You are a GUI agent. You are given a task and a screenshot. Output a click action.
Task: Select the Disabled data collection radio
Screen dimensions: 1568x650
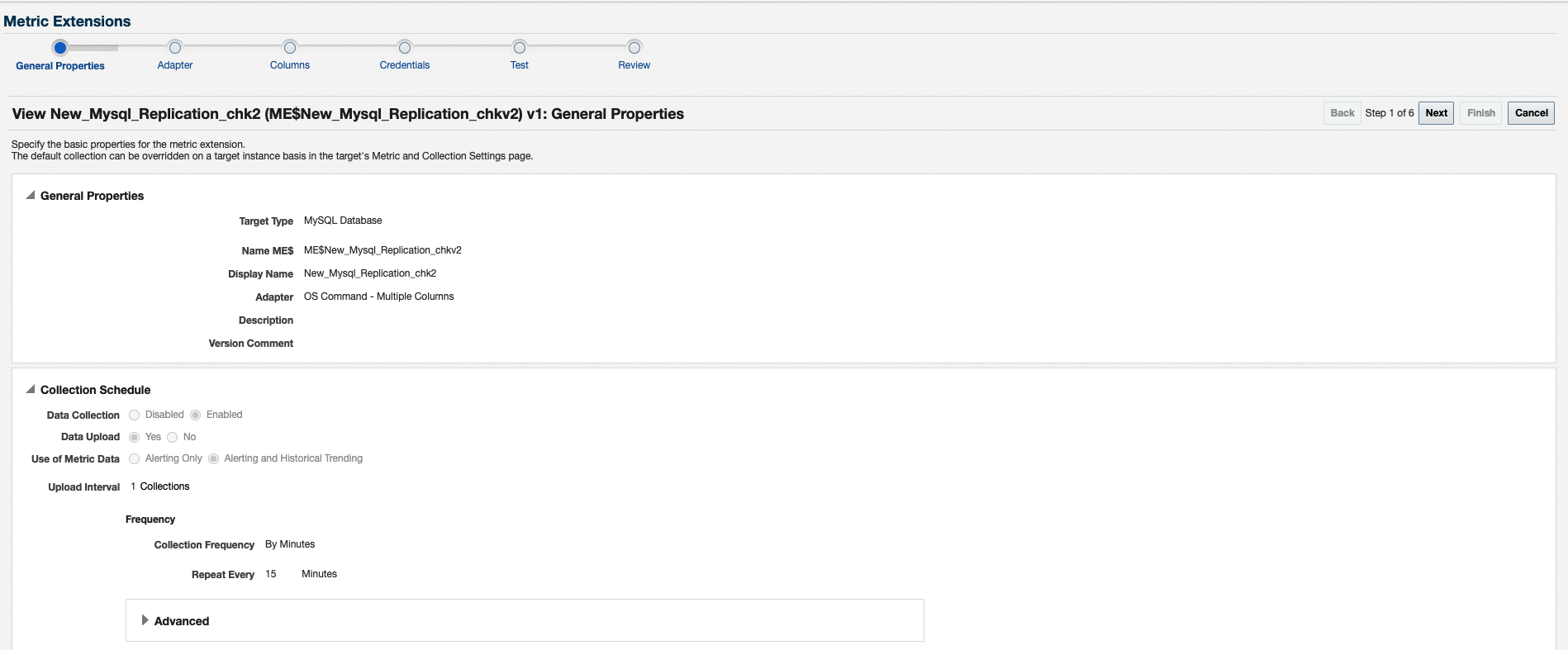tap(135, 415)
